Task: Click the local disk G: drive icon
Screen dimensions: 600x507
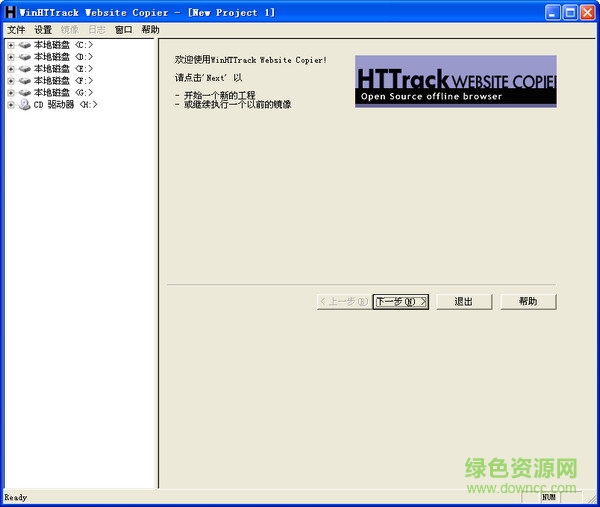Action: [x=25, y=93]
